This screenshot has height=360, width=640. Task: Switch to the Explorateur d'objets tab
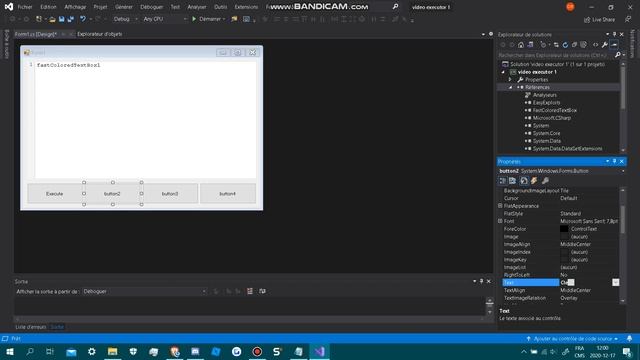click(100, 34)
